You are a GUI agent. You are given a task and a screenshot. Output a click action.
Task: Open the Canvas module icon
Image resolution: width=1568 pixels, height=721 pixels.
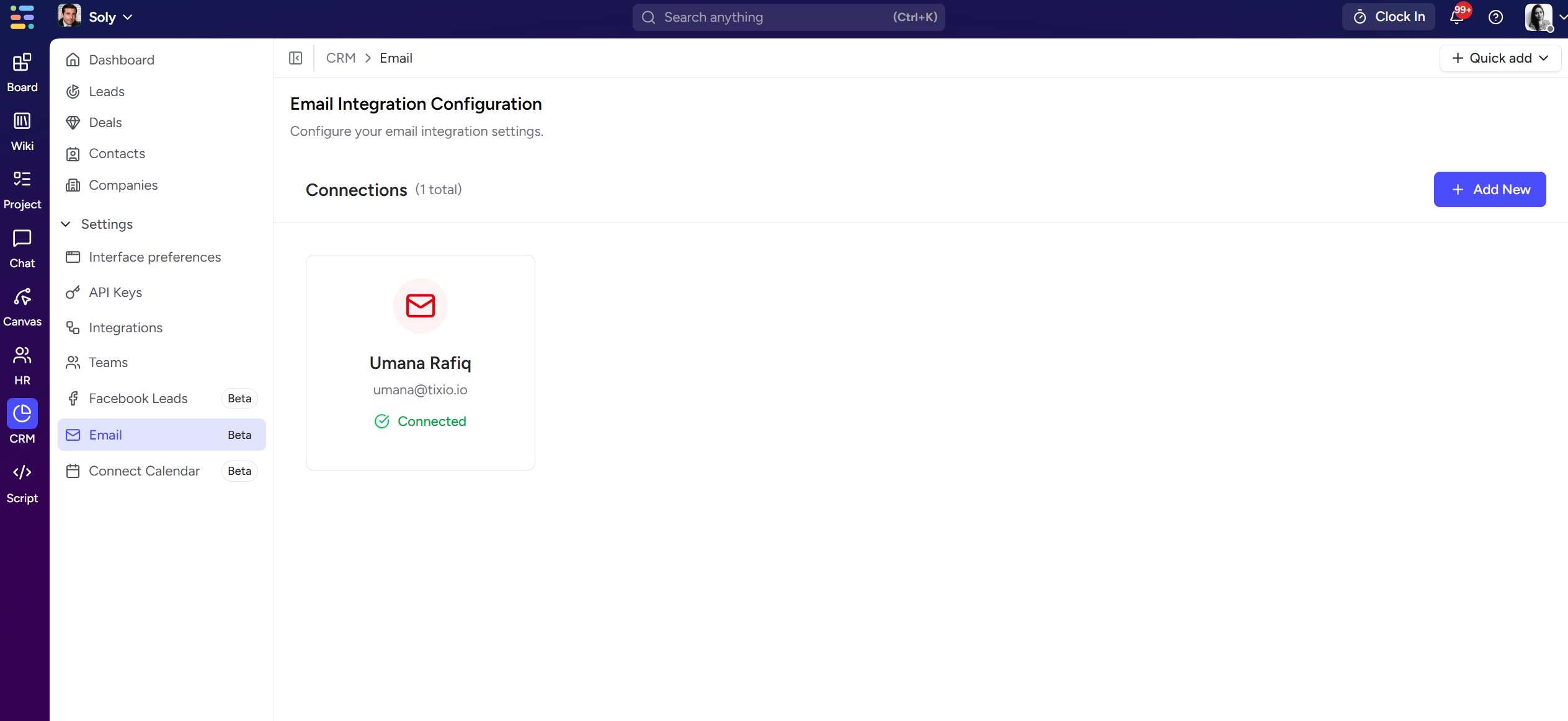22,298
